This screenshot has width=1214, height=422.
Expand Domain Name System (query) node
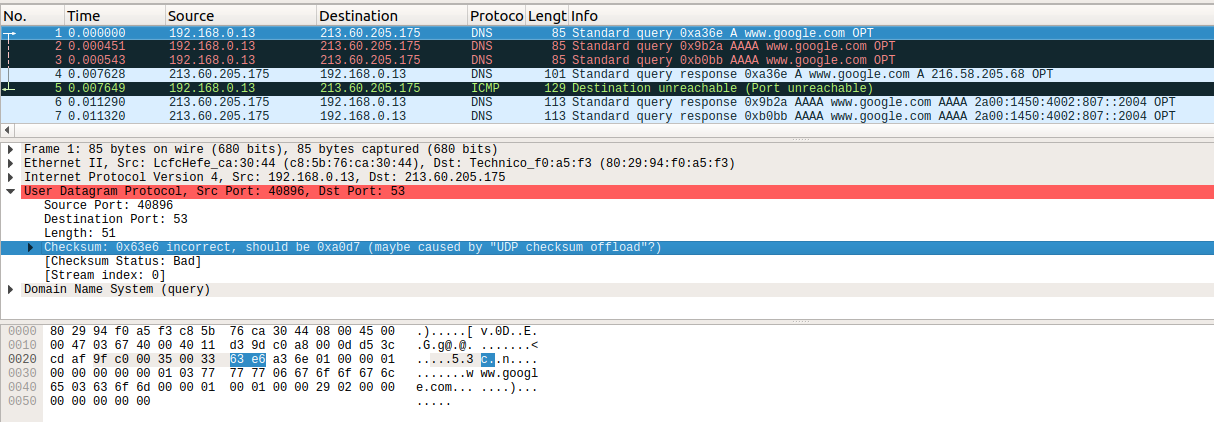click(11, 290)
